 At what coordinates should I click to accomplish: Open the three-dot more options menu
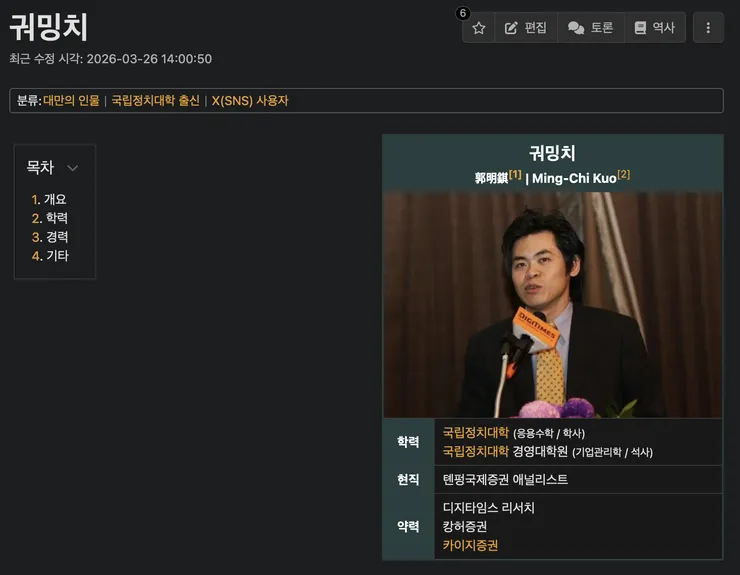pyautogui.click(x=708, y=28)
